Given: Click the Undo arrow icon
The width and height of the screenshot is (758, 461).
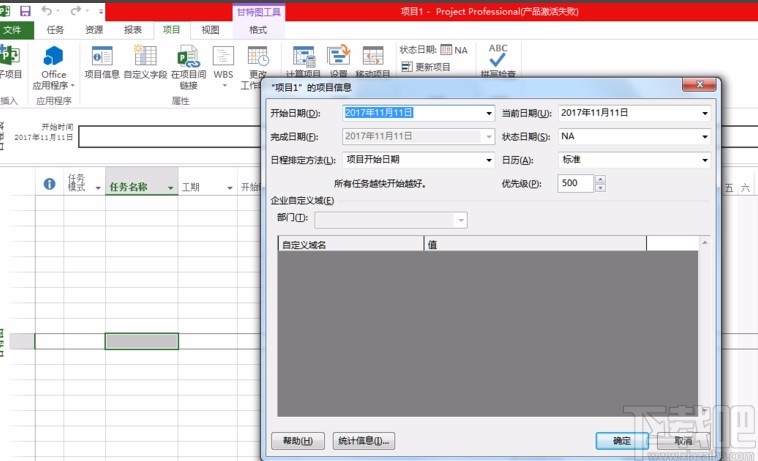Looking at the screenshot, I should coord(46,10).
